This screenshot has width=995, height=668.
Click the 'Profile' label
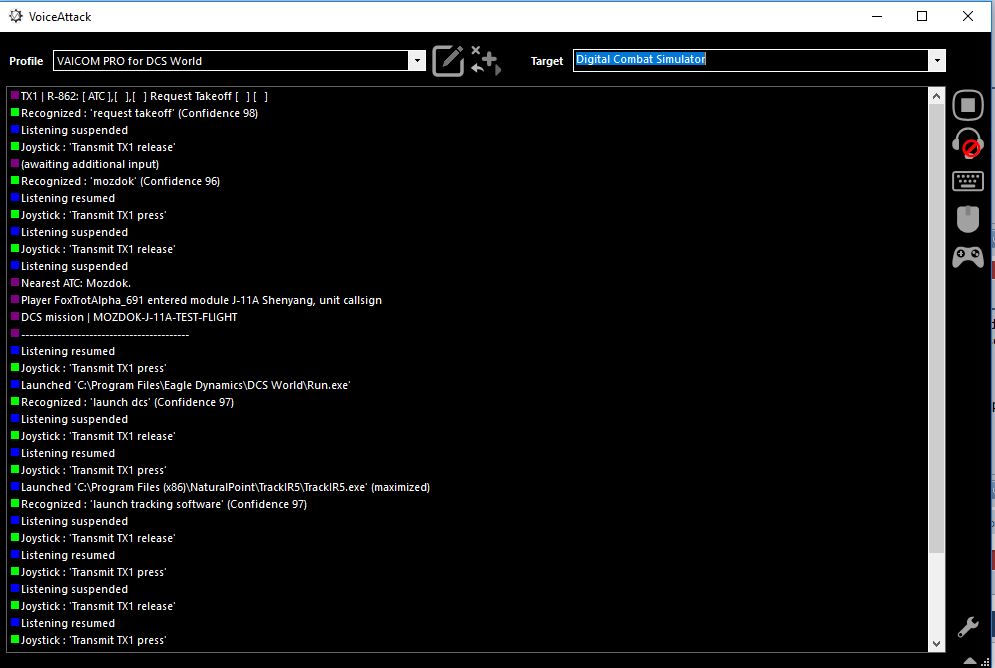point(26,61)
